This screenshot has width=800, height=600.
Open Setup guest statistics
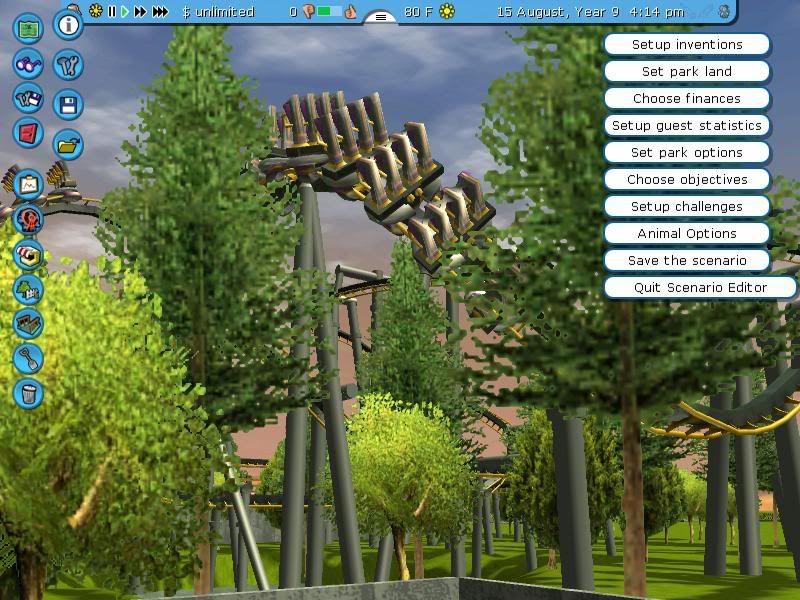(687, 126)
